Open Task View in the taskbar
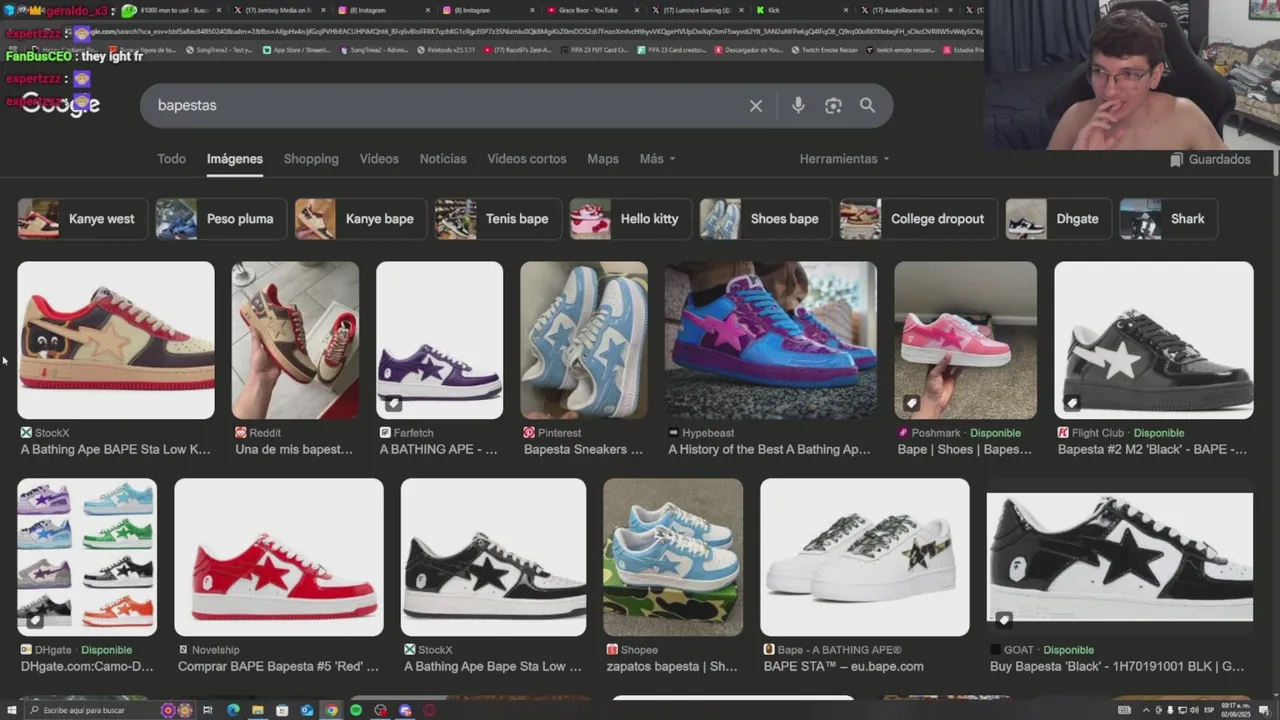This screenshot has height=720, width=1280. (208, 710)
